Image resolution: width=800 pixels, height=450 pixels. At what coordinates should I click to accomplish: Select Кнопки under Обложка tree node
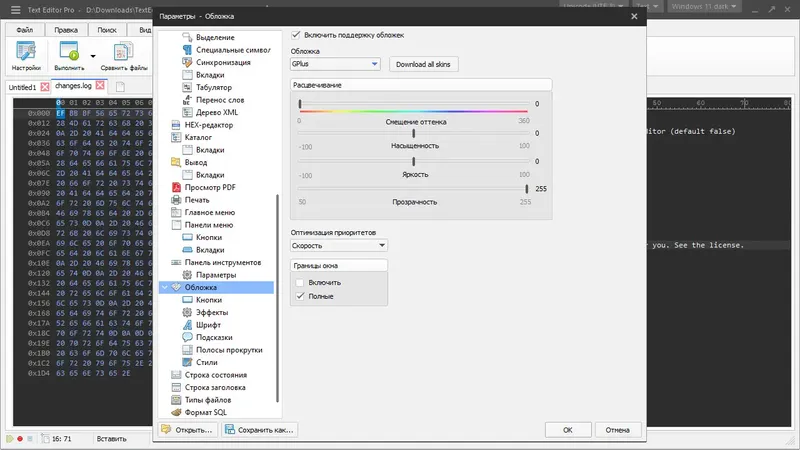point(209,300)
